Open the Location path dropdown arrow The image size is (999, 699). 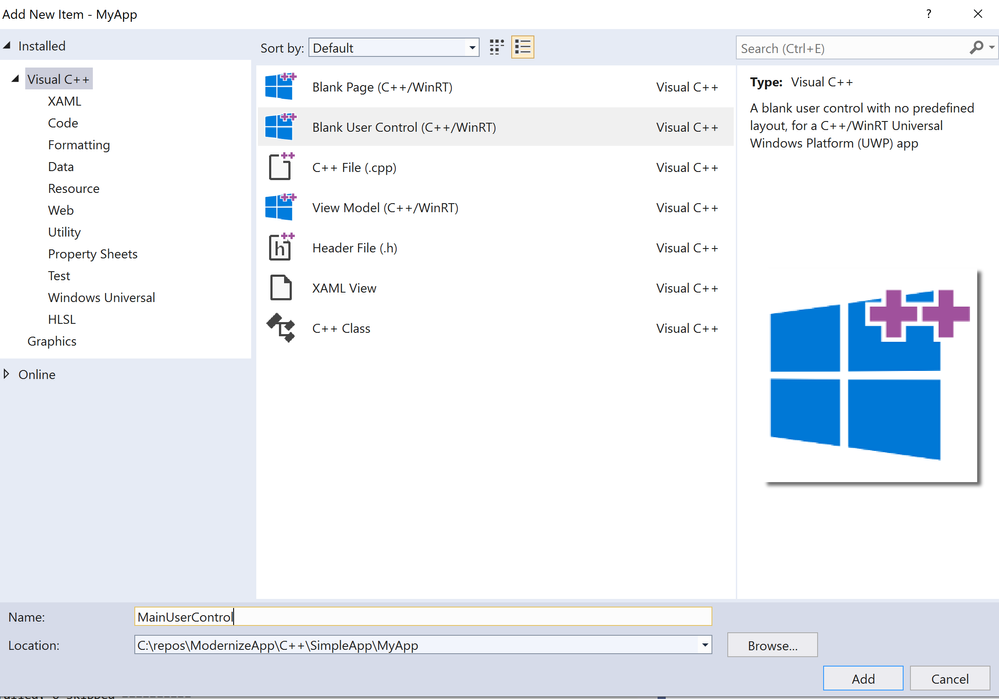(705, 645)
